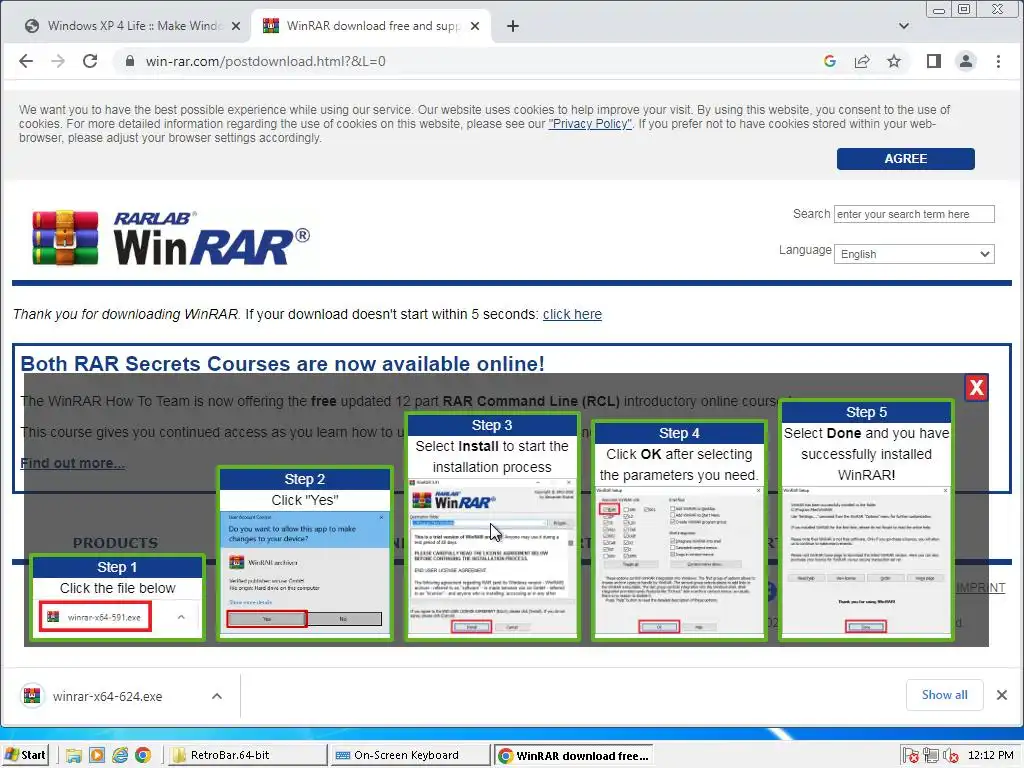
Task: Launch file explorer from quick launch
Action: point(73,756)
